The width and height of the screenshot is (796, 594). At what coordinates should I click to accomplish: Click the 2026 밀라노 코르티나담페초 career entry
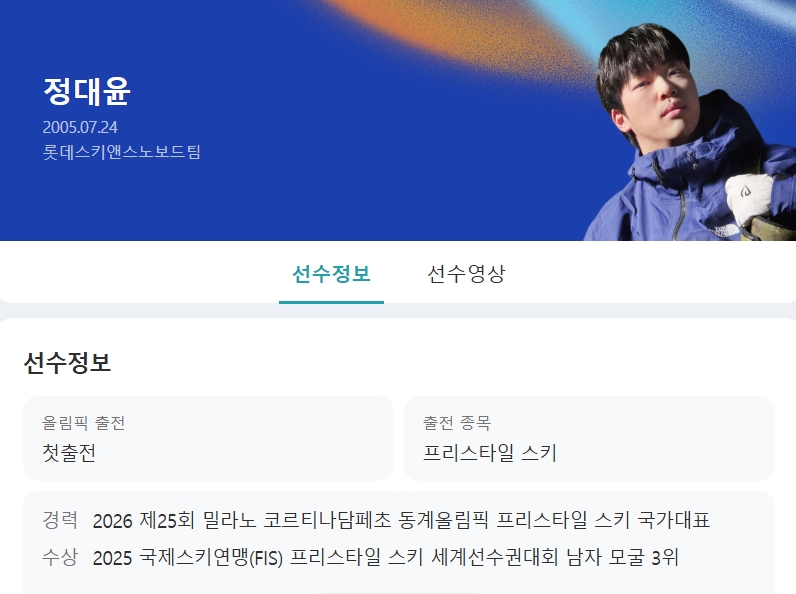point(401,520)
